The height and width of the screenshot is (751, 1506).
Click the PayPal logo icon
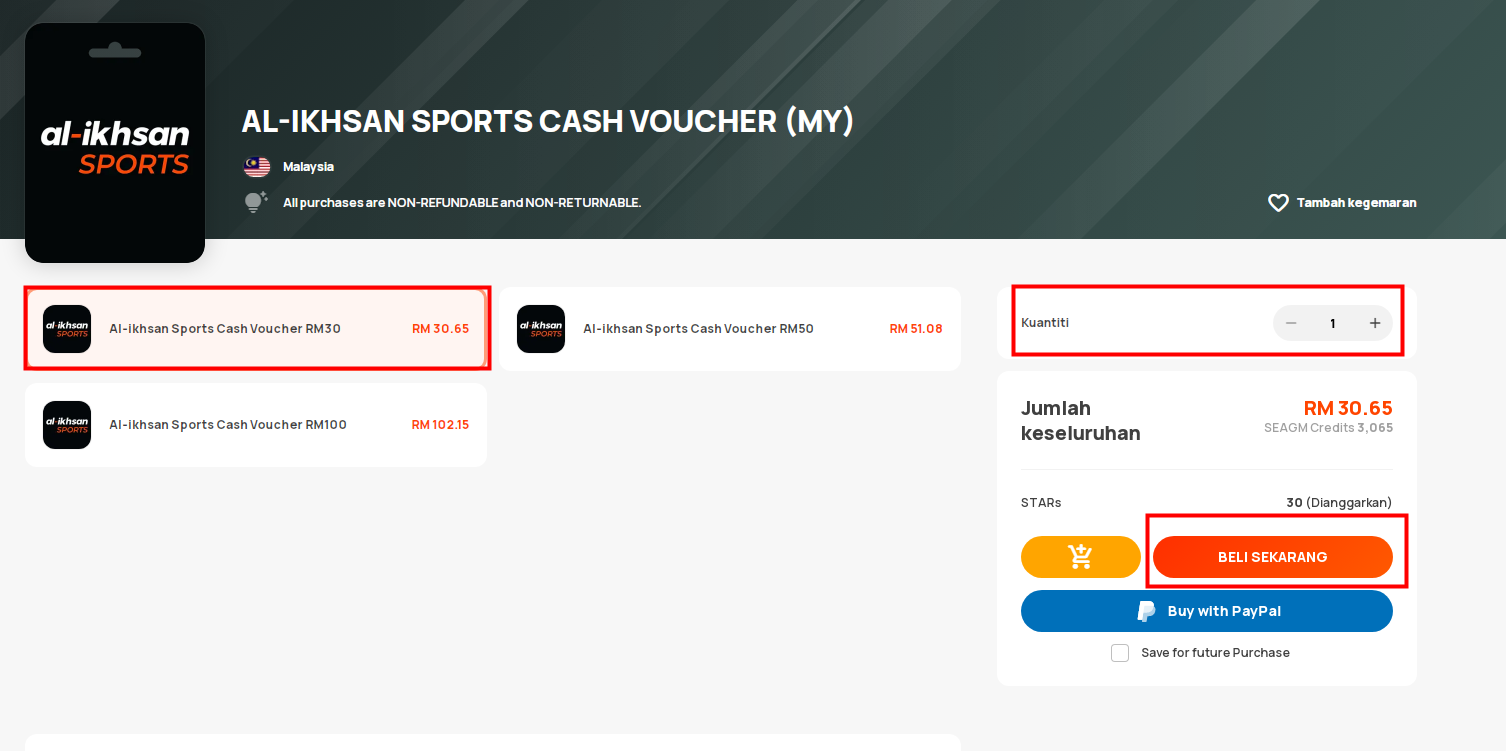1146,611
